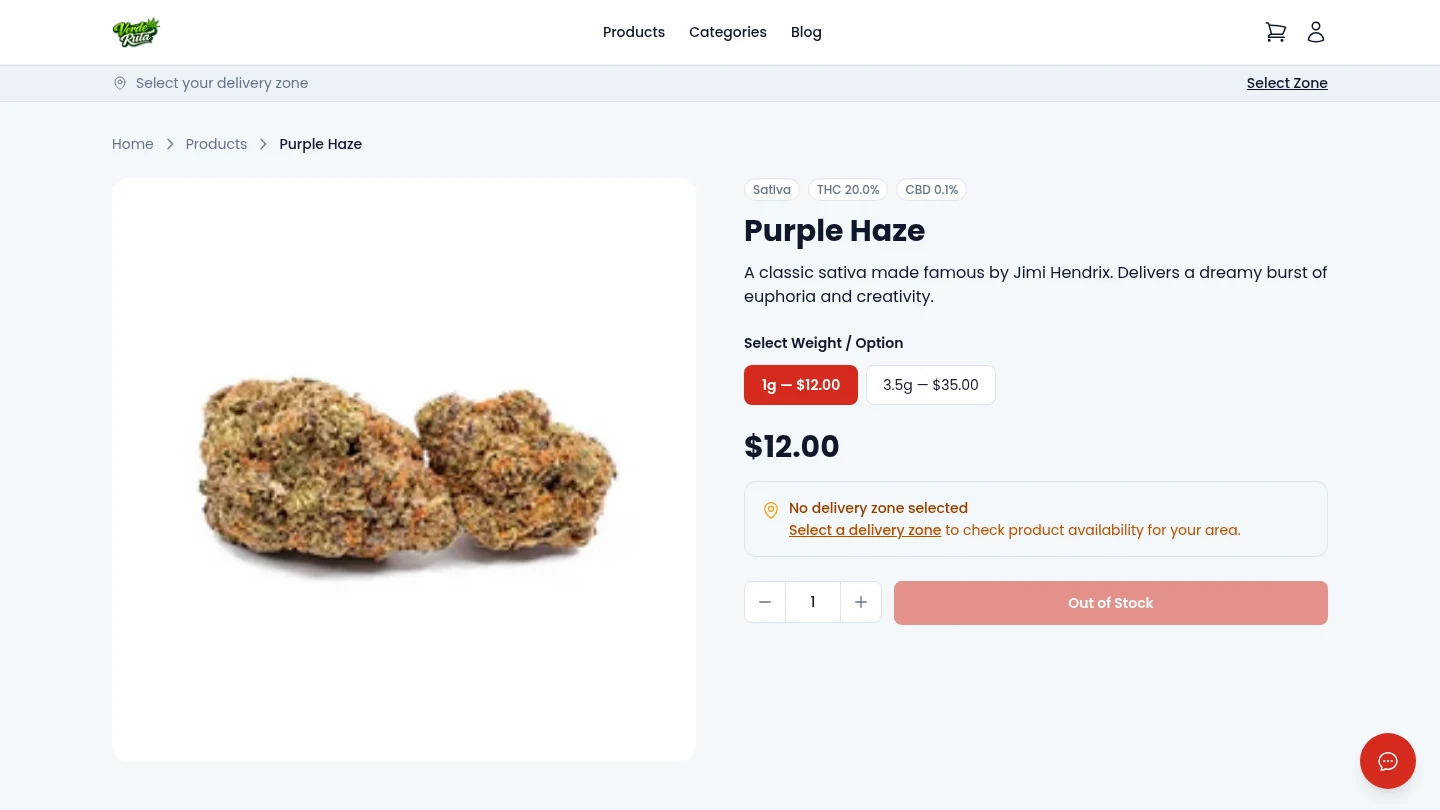Follow the 'Select a delivery zone' link

pyautogui.click(x=864, y=530)
